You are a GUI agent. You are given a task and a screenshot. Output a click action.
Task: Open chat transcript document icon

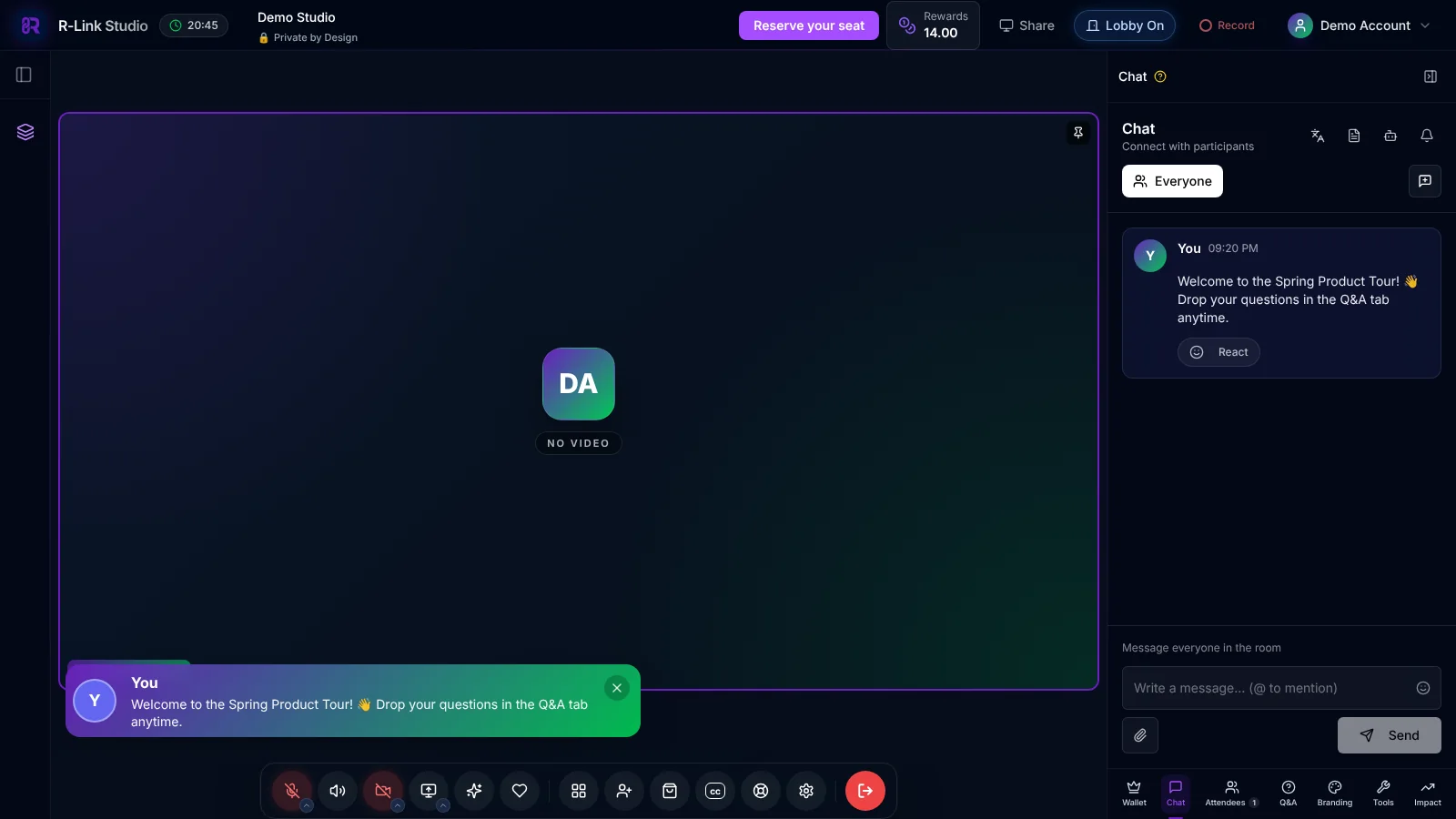tap(1354, 136)
